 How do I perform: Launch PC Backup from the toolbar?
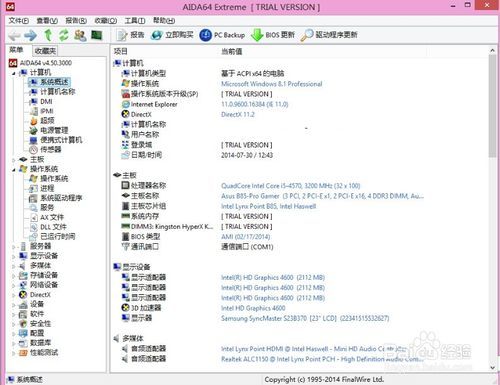pyautogui.click(x=222, y=35)
